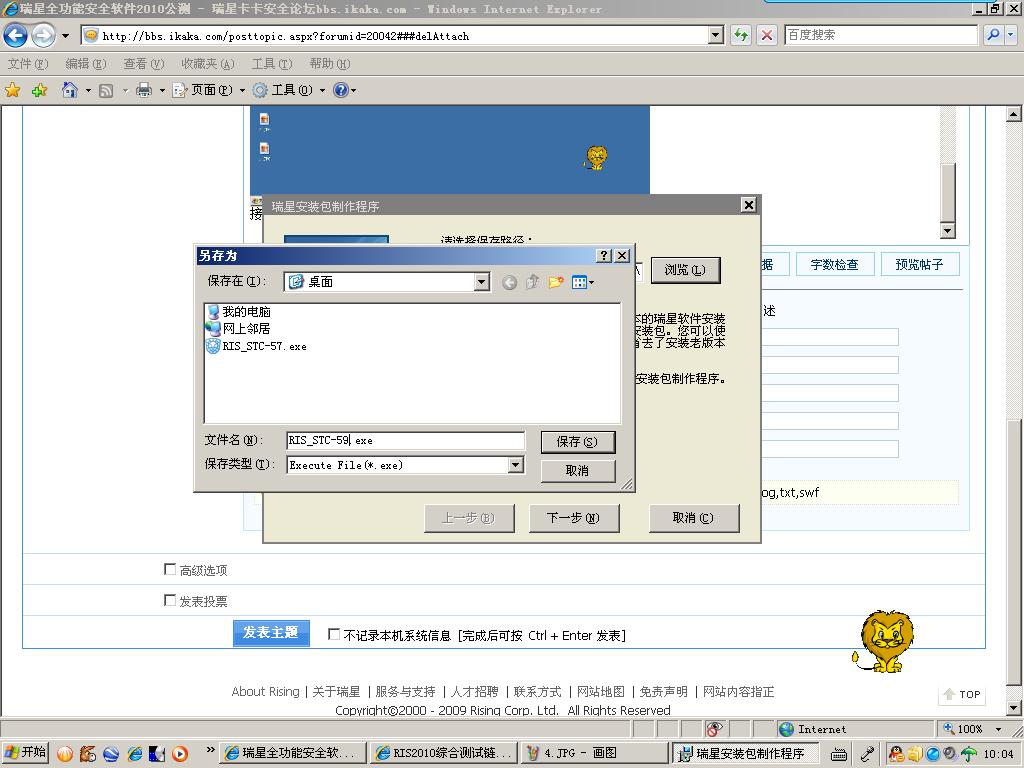Click the 开始 Start button
The image size is (1024, 768).
point(25,752)
